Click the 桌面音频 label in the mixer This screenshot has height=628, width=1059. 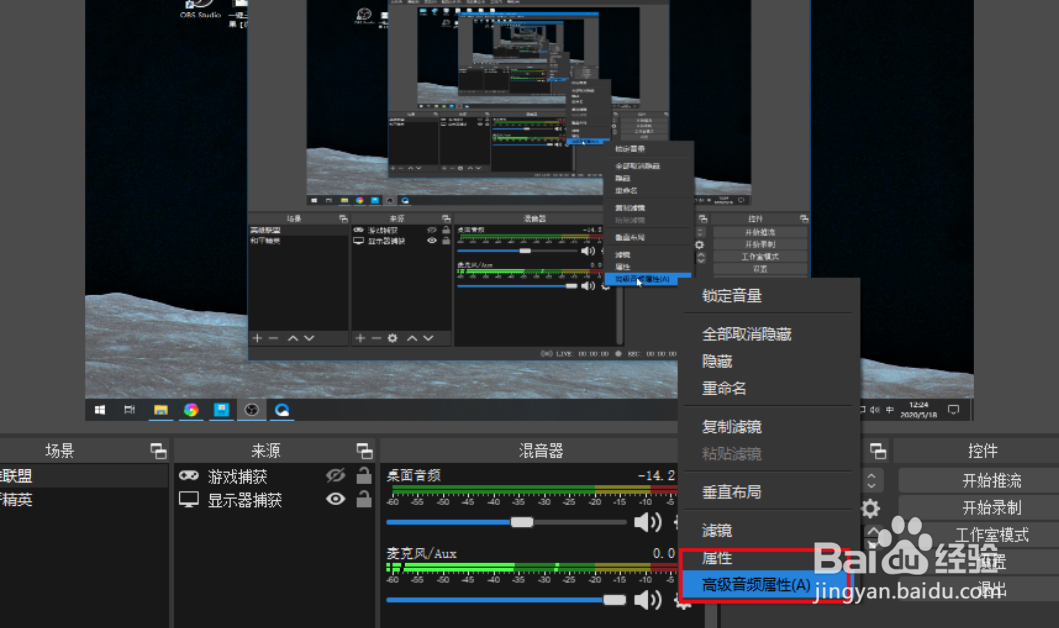[x=413, y=475]
